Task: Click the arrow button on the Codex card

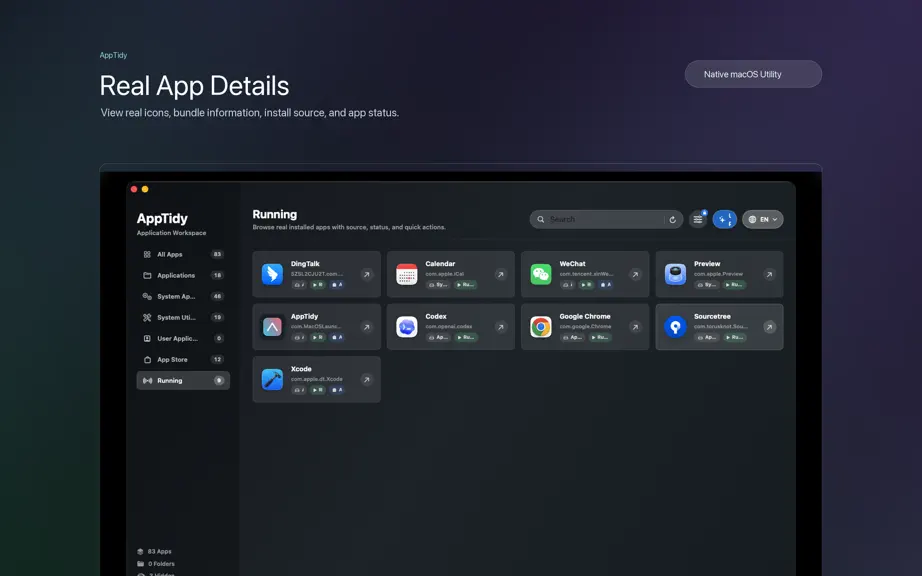Action: (x=500, y=327)
